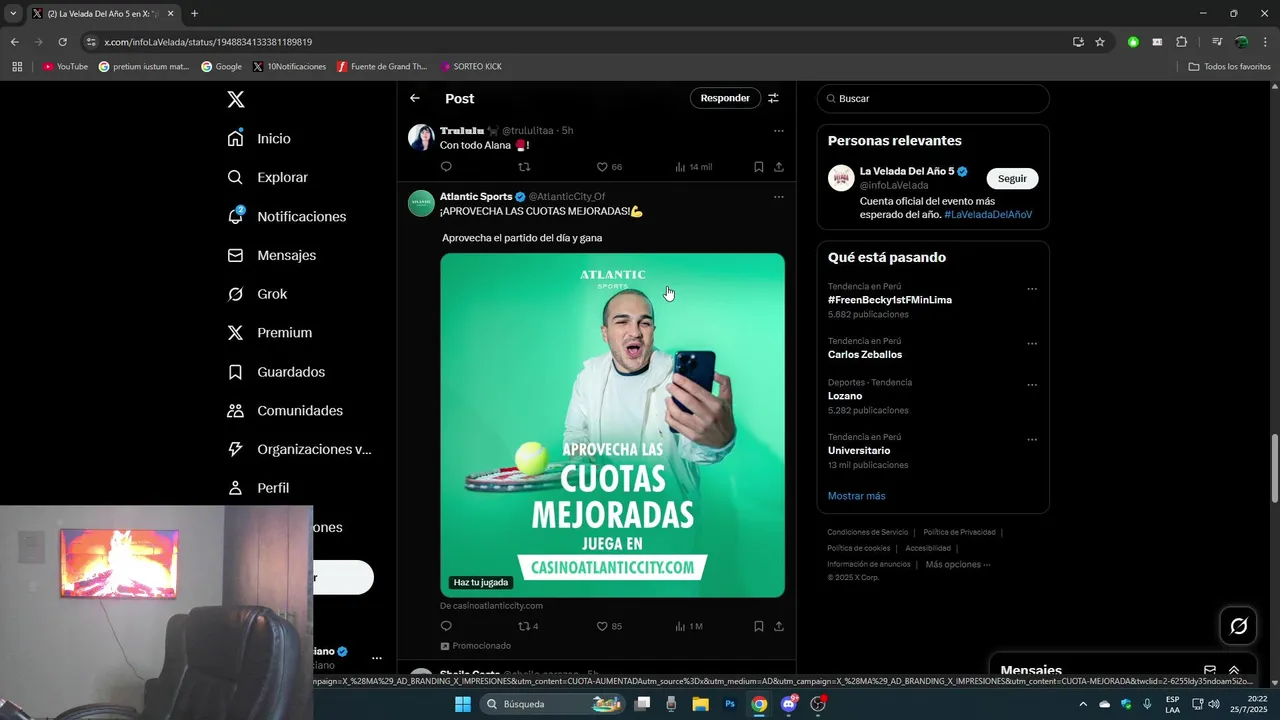Viewport: 1280px width, 720px height.
Task: Open SORTEO KICK bookmark
Action: click(x=471, y=67)
